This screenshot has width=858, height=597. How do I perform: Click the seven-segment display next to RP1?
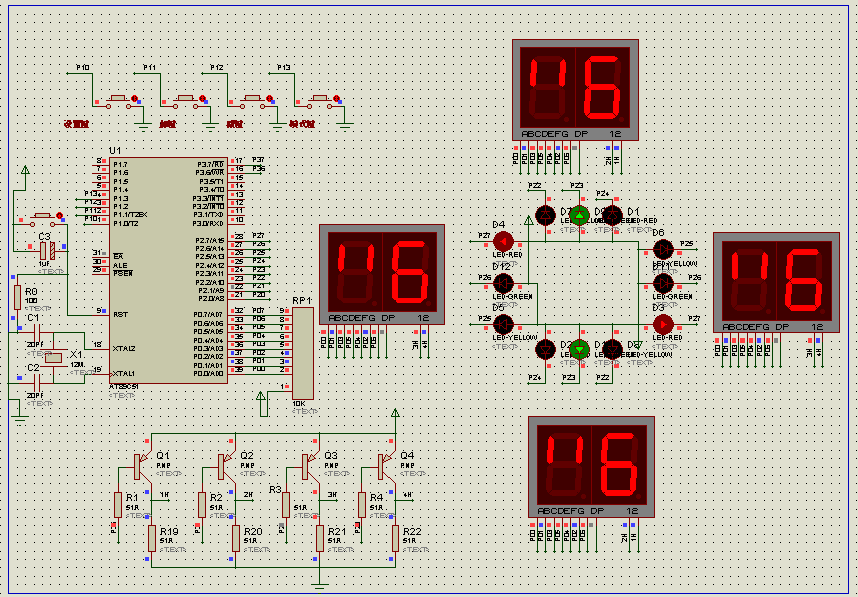tap(382, 275)
